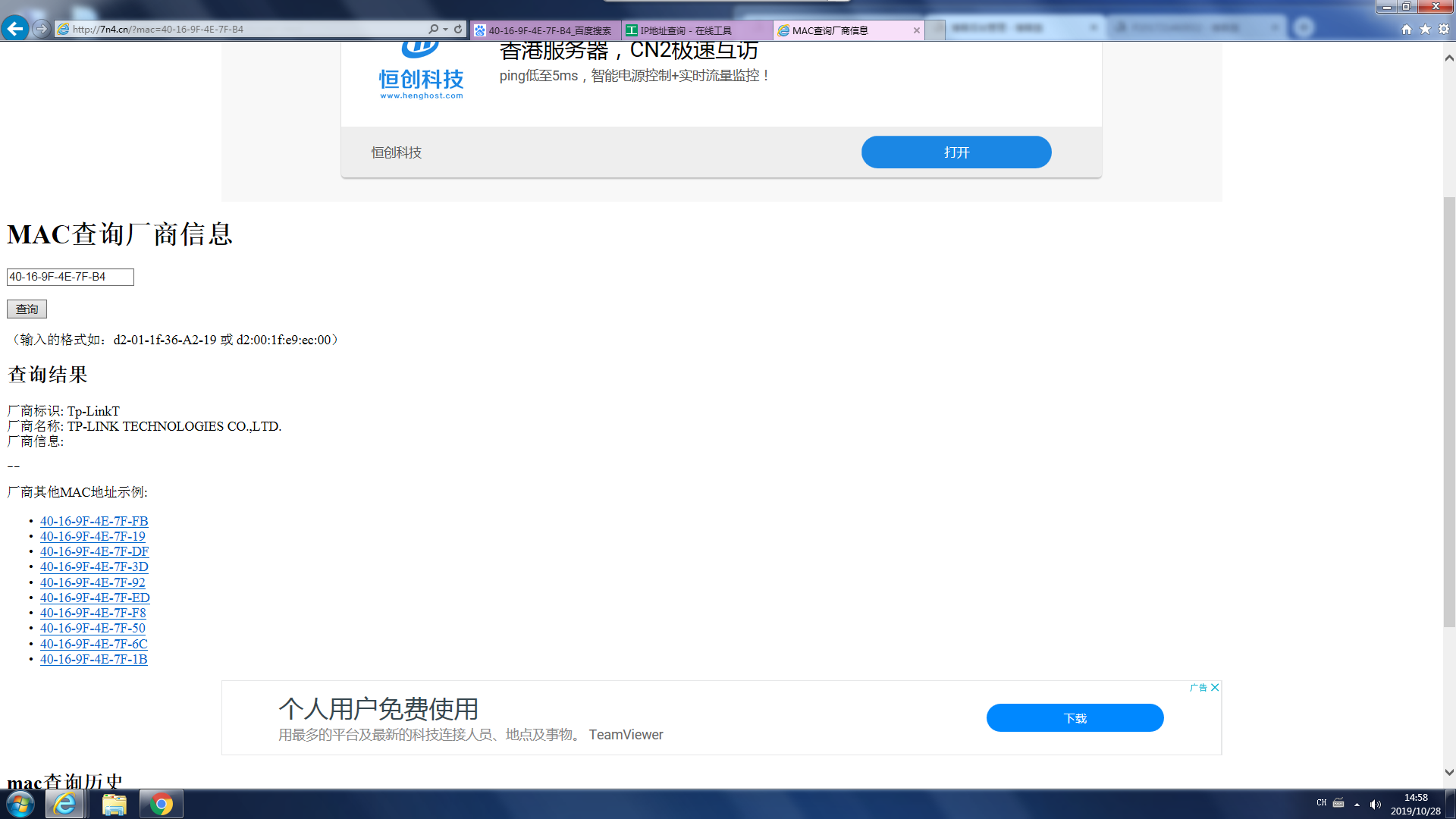Viewport: 1456px width, 819px height.
Task: Show hidden system tray icons arrow
Action: (x=1357, y=805)
